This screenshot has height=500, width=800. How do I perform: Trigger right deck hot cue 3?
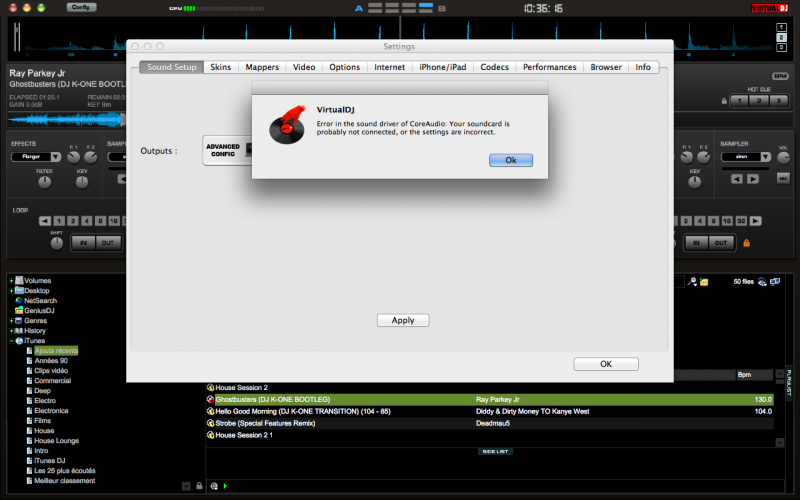coord(778,101)
